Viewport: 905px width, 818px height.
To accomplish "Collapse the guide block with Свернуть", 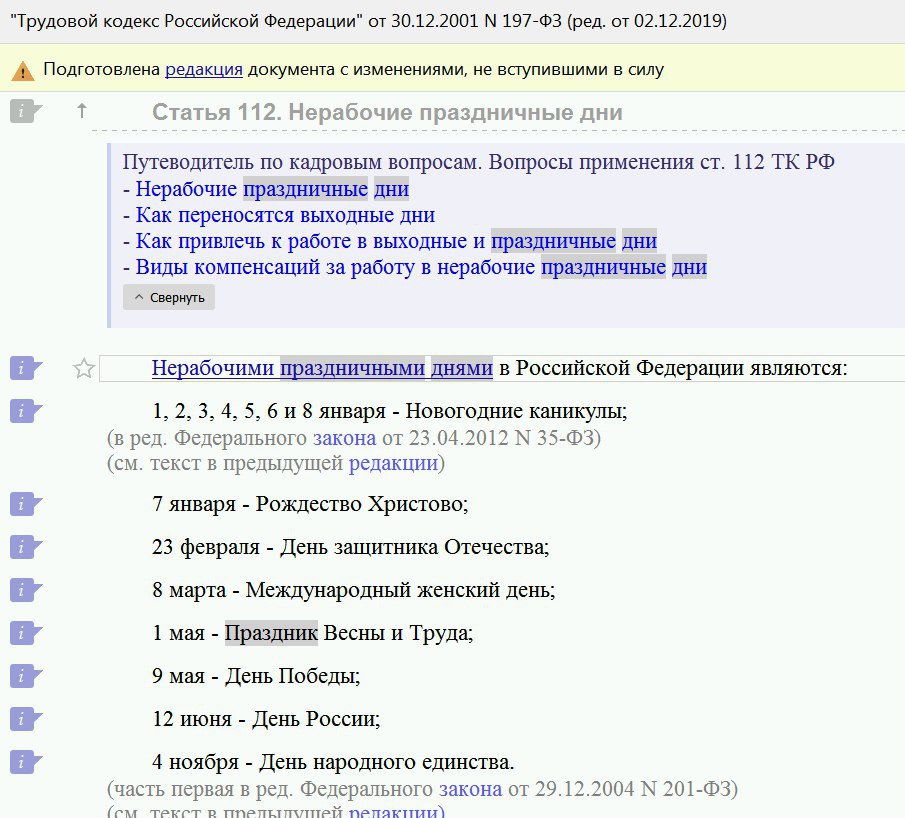I will 169,297.
